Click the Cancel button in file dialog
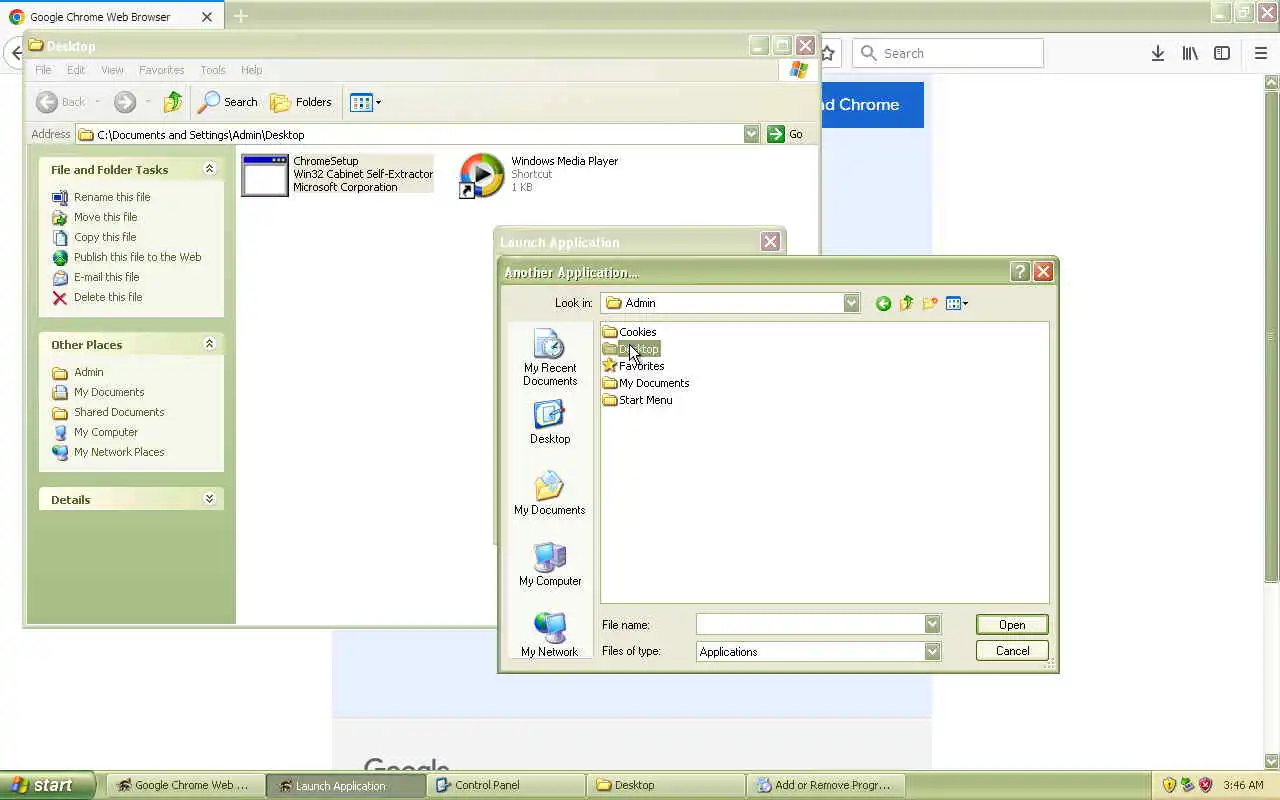The width and height of the screenshot is (1280, 800). tap(1012, 651)
